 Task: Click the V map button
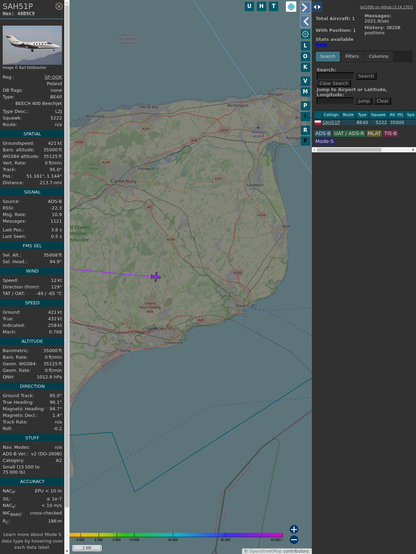pyautogui.click(x=305, y=81)
